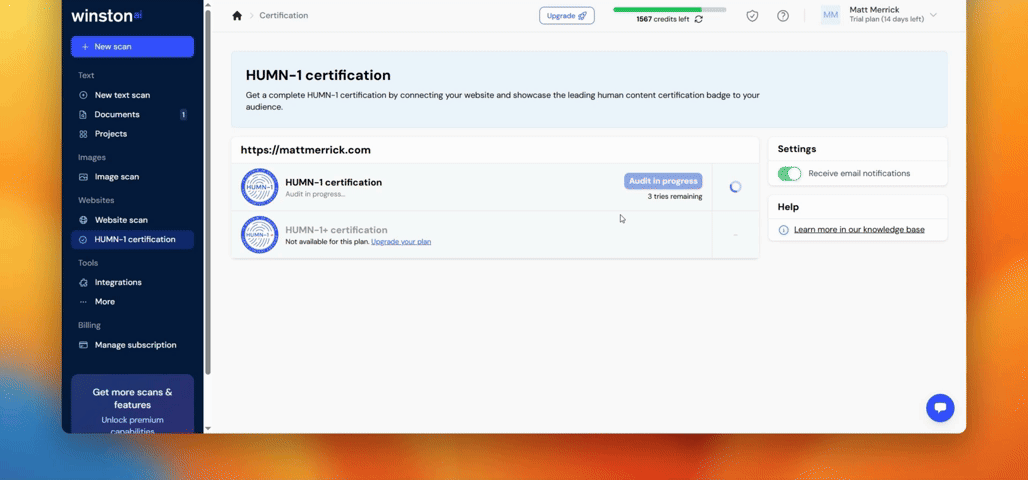Image resolution: width=1028 pixels, height=480 pixels.
Task: Go to home via breadcrumb house icon
Action: [x=237, y=16]
